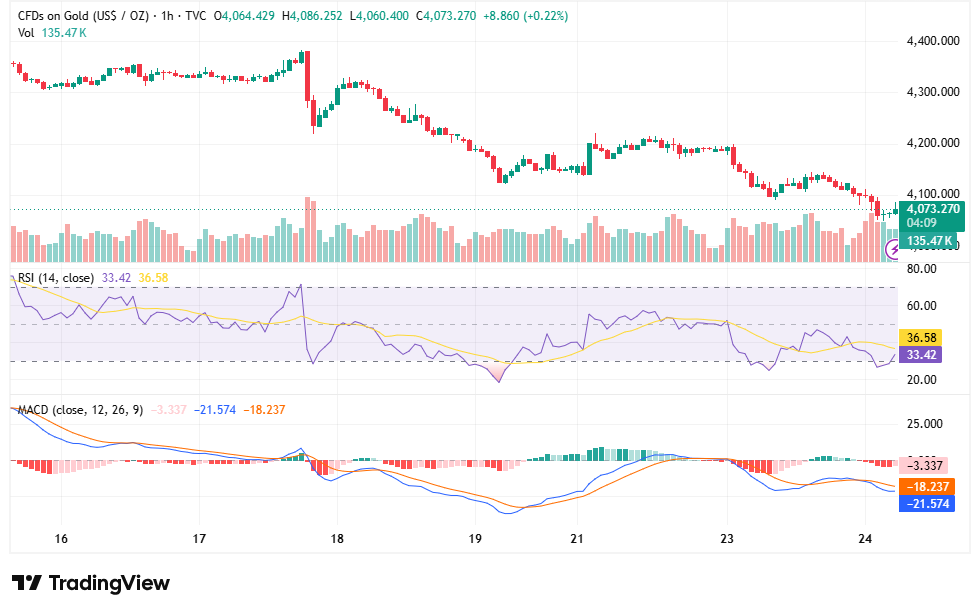This screenshot has height=613, width=980.
Task: Click the close value C4,073.270 in the header
Action: 446,16
